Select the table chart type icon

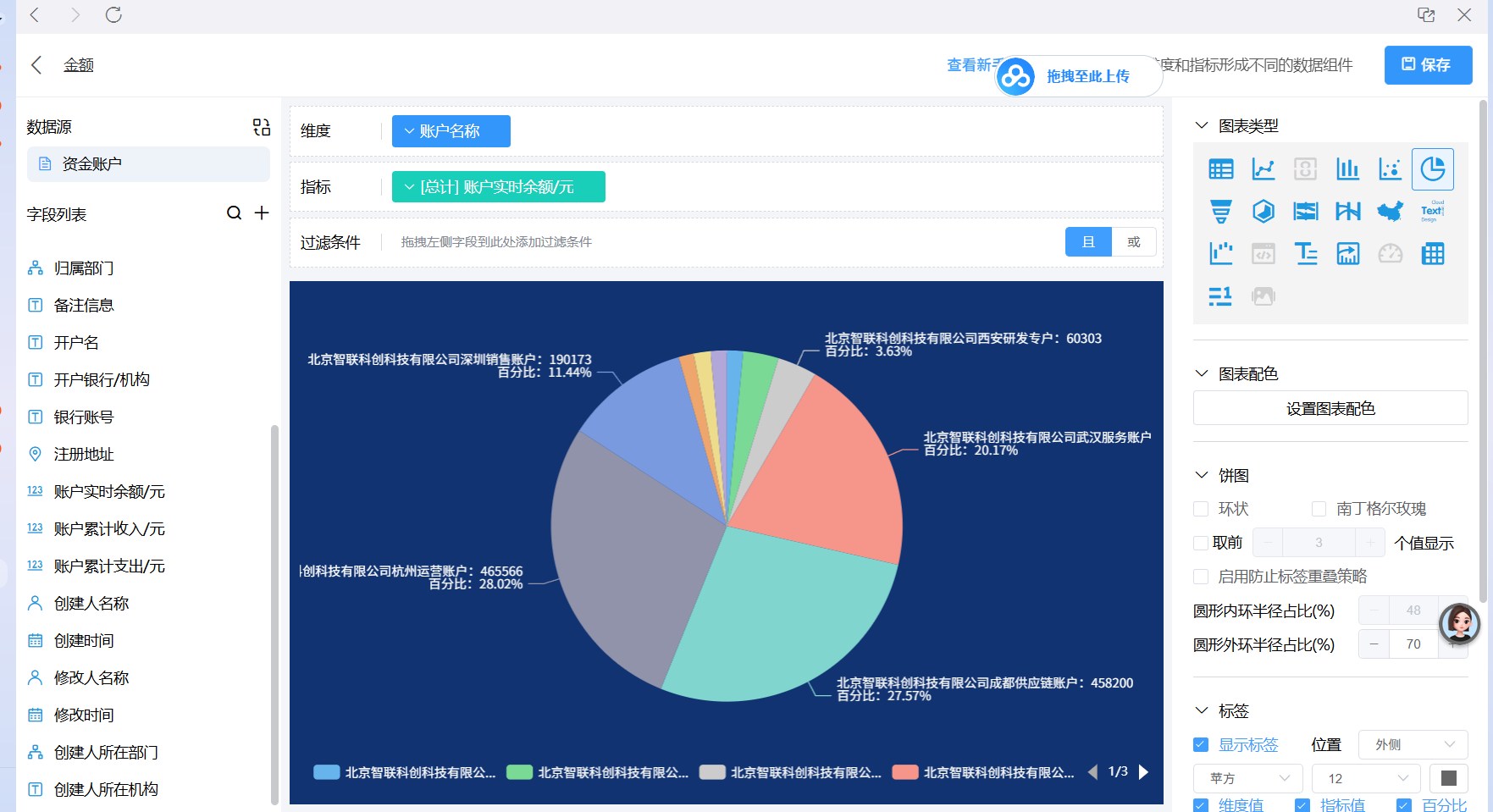[1220, 169]
